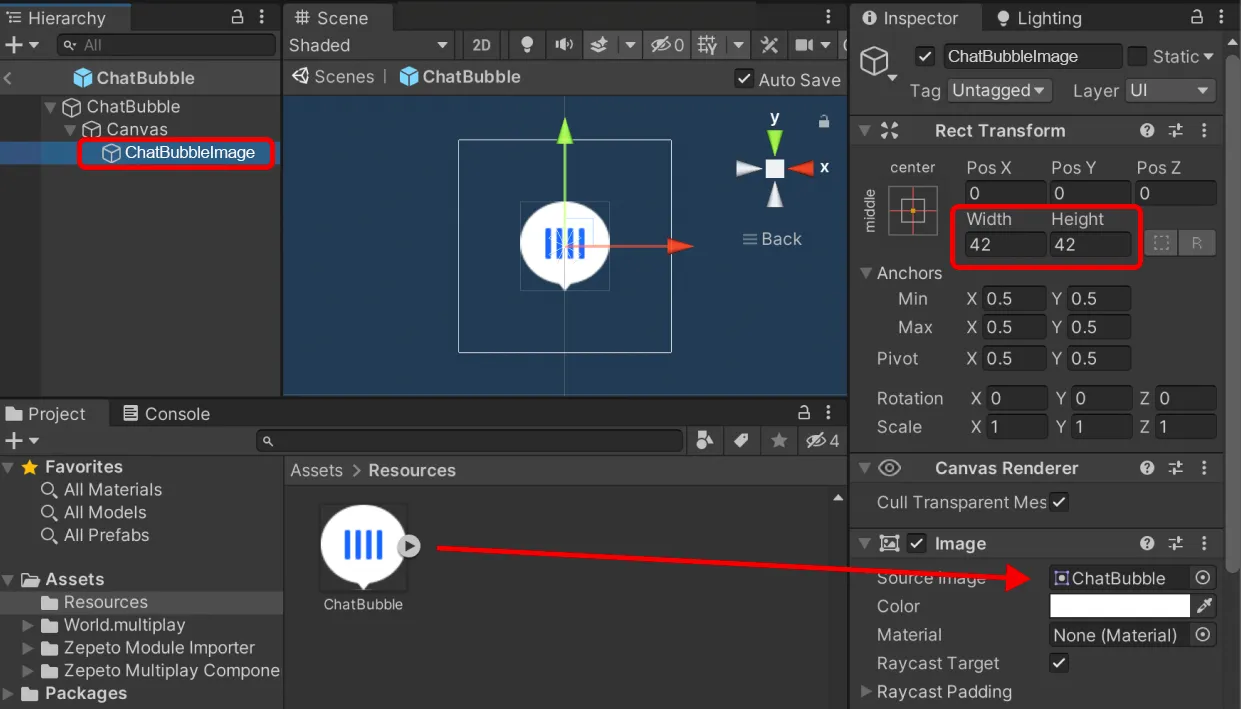Toggle Rect Transform blueprint mode button
This screenshot has height=709, width=1241.
pyautogui.click(x=1160, y=243)
